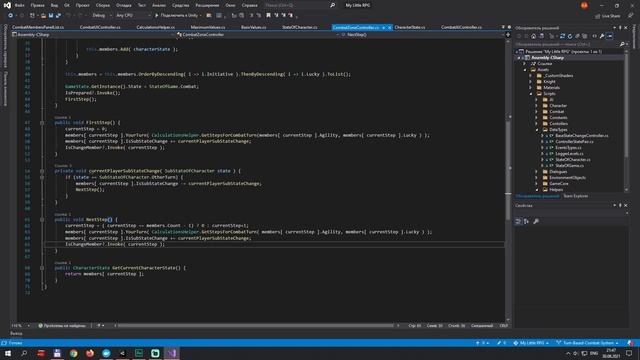Expand the _CustomShaders folder
The height and width of the screenshot is (360, 640).
[531, 76]
